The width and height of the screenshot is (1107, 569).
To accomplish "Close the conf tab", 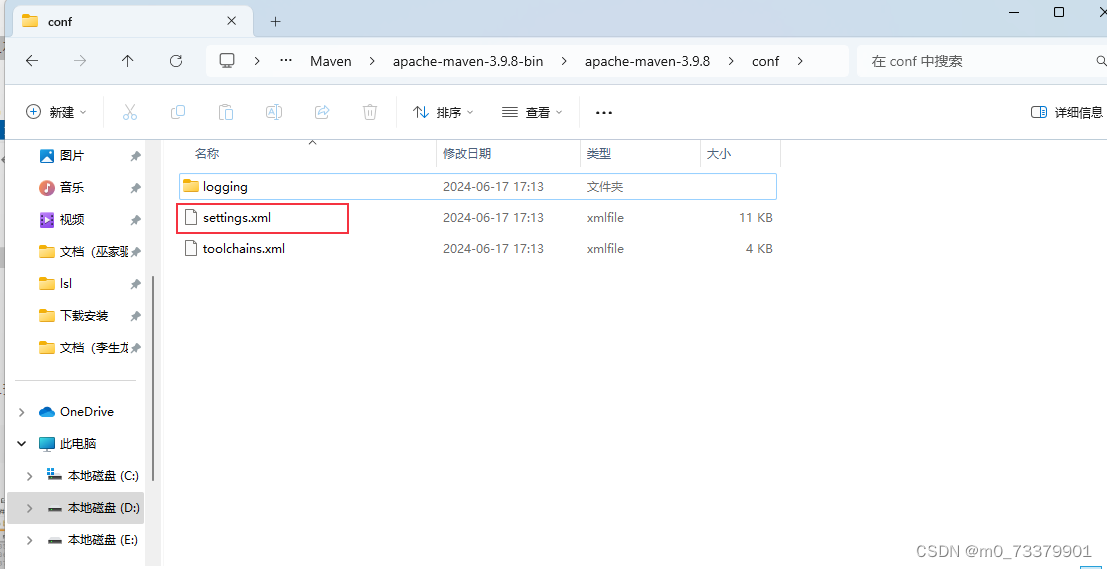I will 232,21.
